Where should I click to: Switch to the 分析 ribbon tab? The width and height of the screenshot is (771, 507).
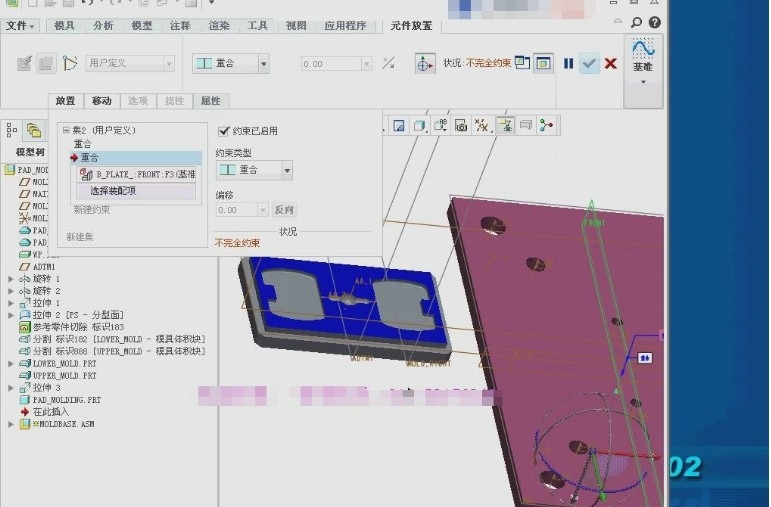pos(103,26)
